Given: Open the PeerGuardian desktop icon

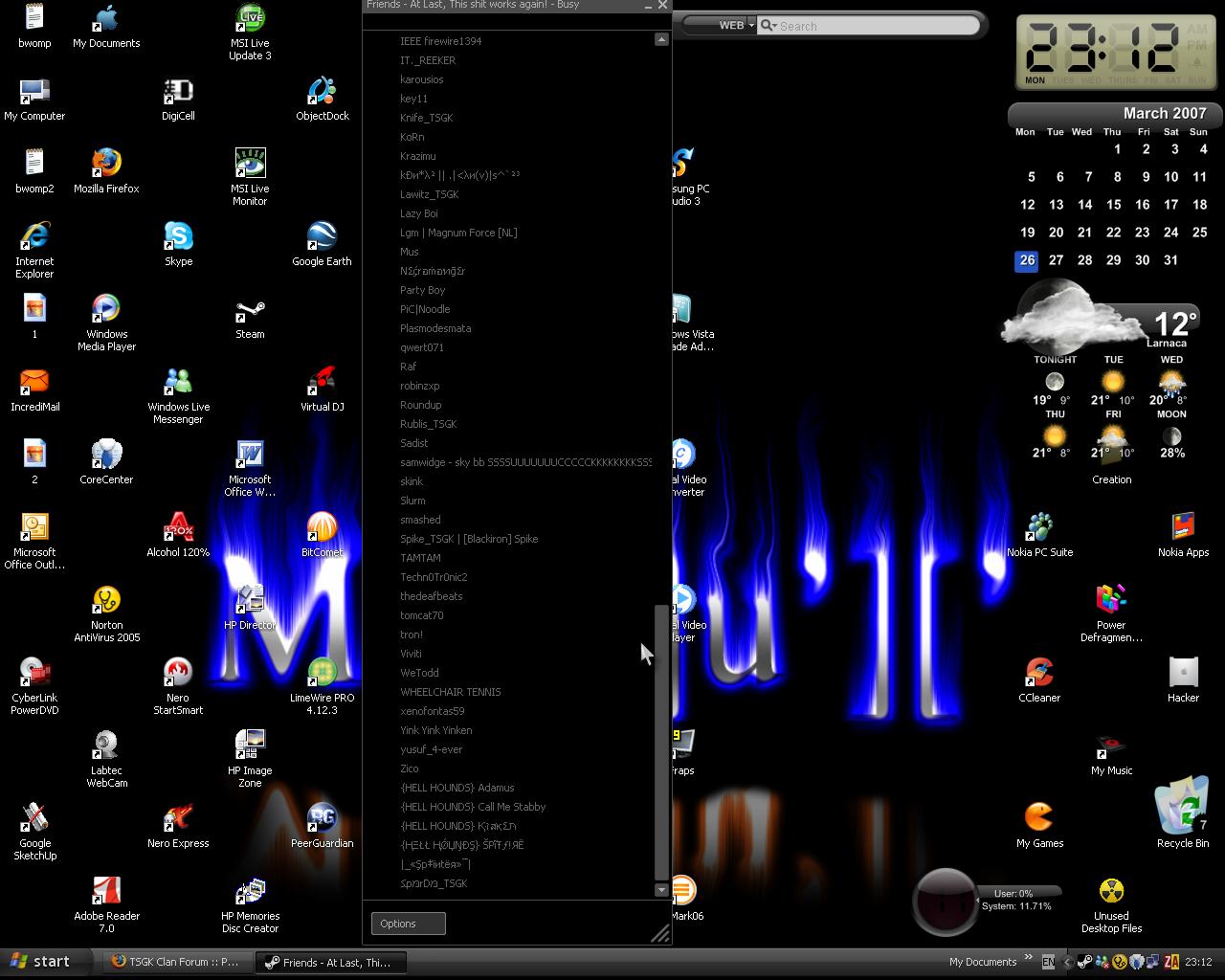Looking at the screenshot, I should point(322,820).
